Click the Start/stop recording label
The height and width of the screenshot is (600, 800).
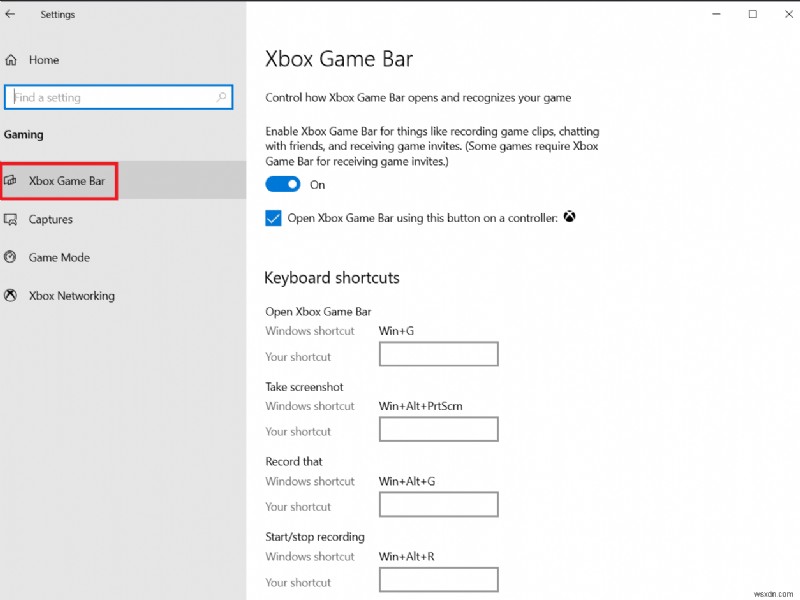(x=315, y=537)
